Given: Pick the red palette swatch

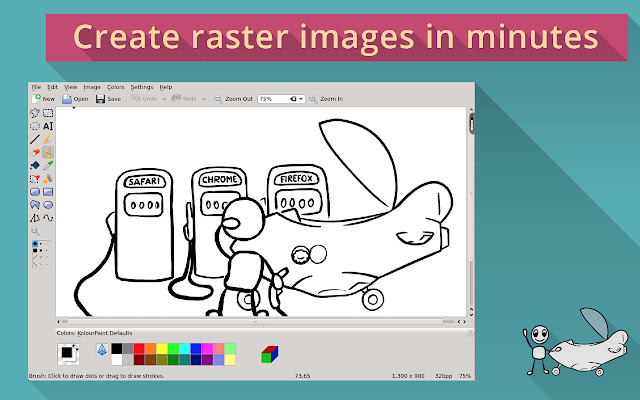Looking at the screenshot, I should (139, 349).
